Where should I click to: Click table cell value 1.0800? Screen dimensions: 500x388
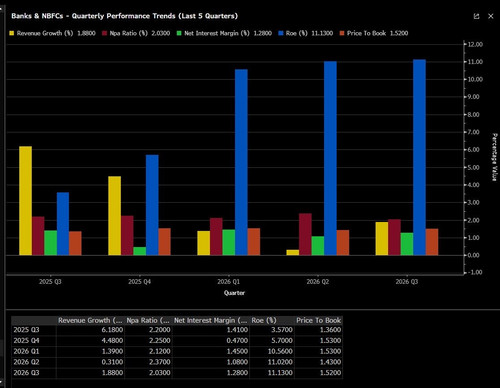coord(237,362)
